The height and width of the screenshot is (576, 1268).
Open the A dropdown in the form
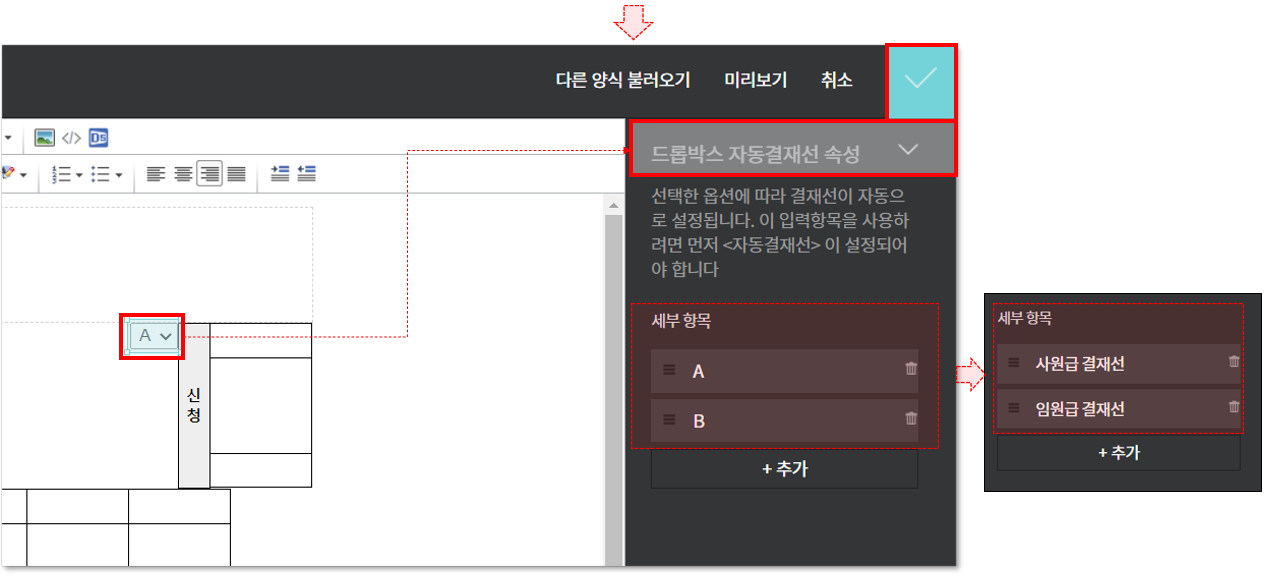click(153, 337)
